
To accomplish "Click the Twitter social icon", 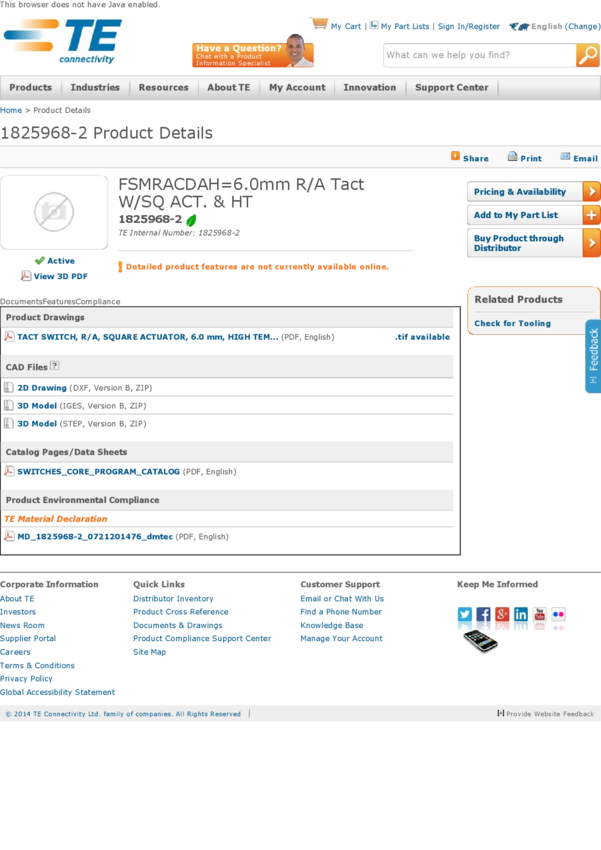I will (465, 615).
